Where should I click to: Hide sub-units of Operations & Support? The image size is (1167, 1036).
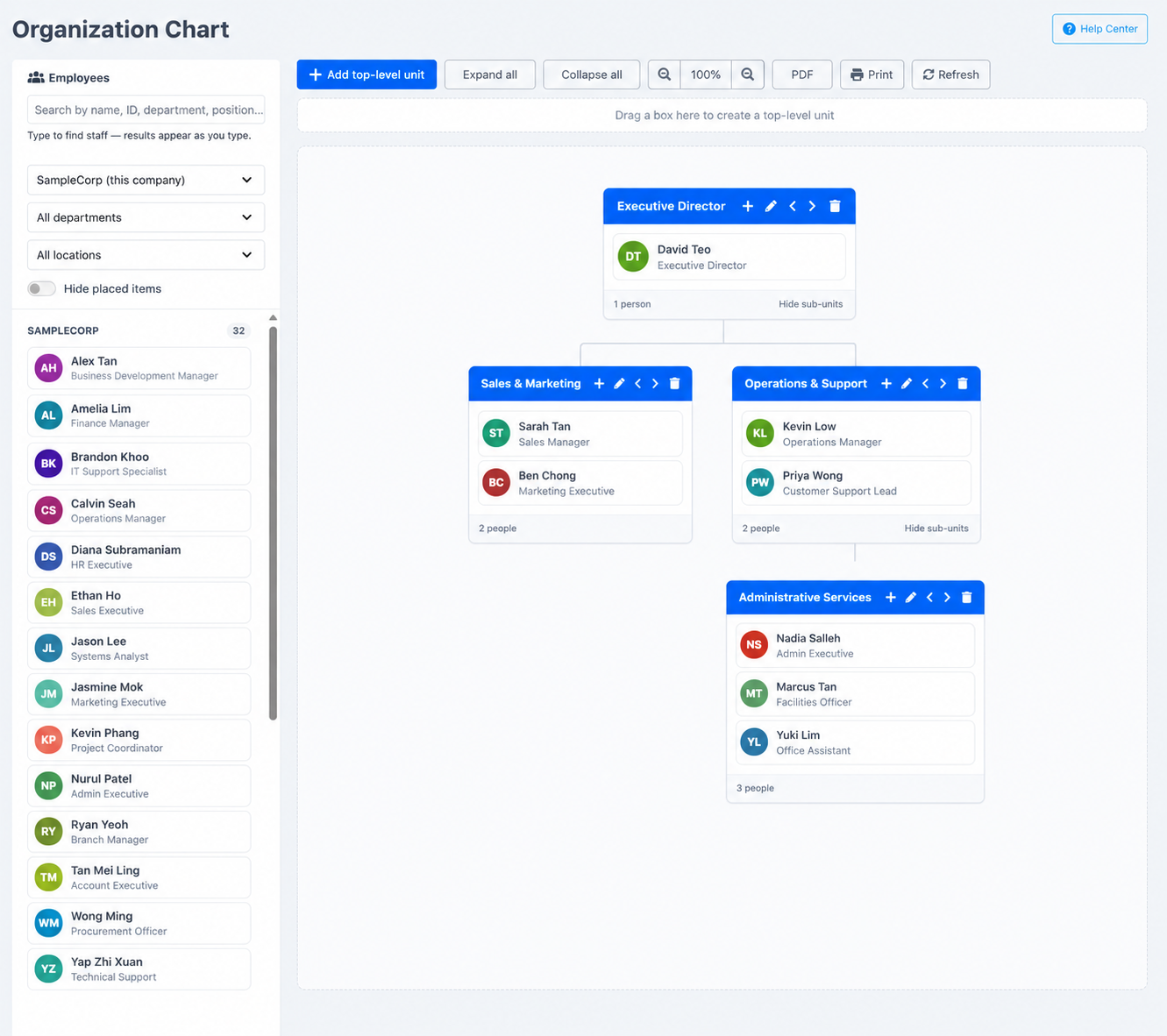point(936,529)
